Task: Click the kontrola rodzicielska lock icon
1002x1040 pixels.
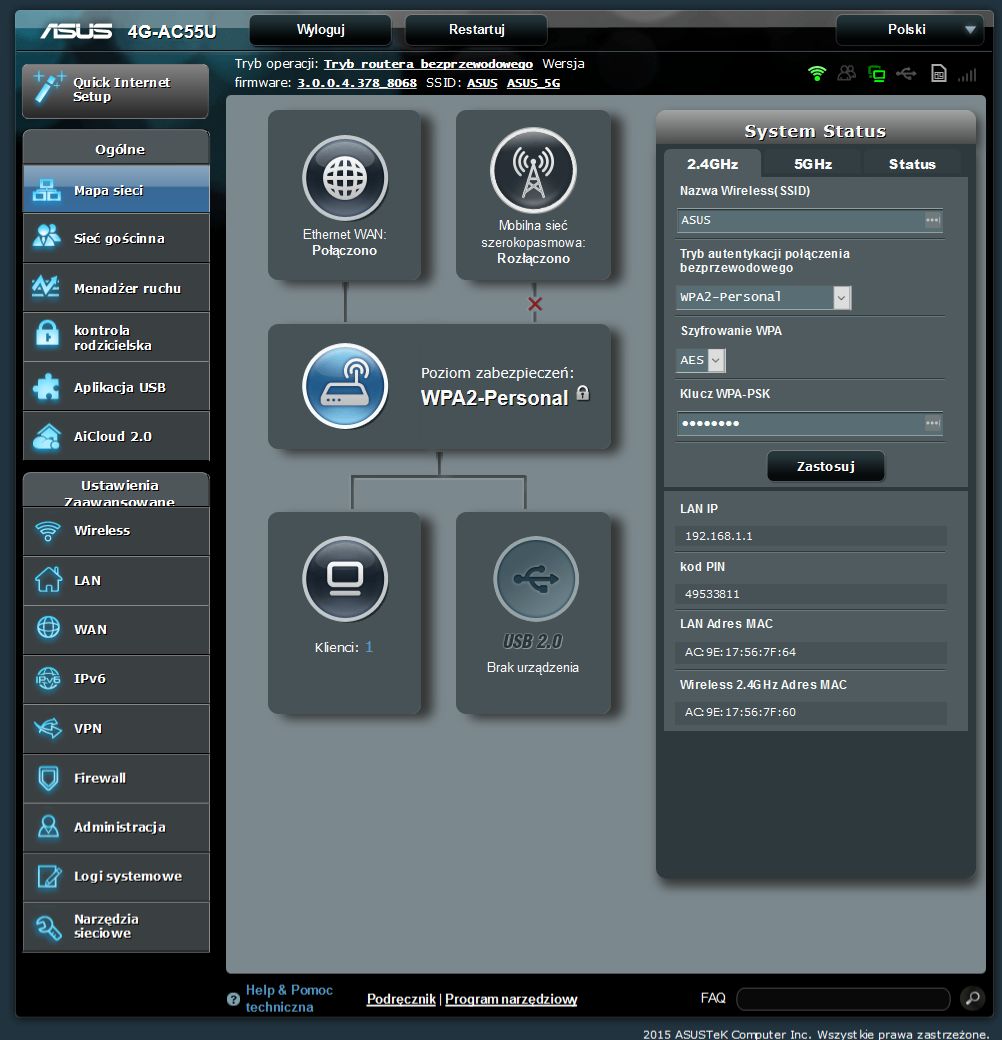Action: click(47, 334)
